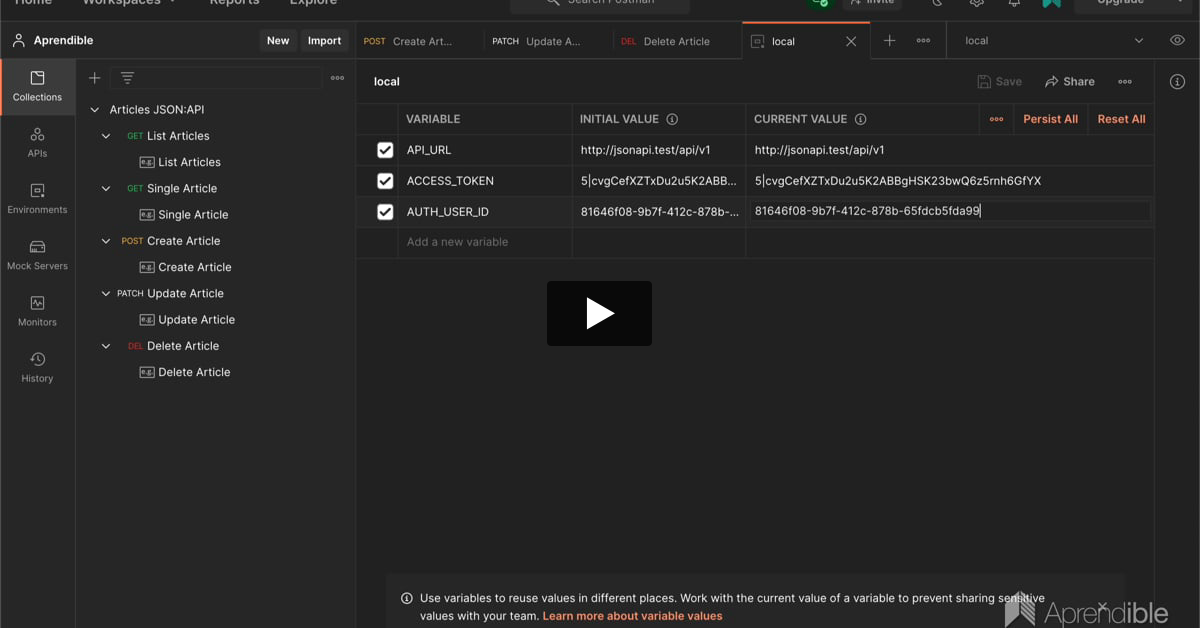This screenshot has height=628, width=1200.
Task: Open the Collections sidebar panel
Action: pos(37,86)
